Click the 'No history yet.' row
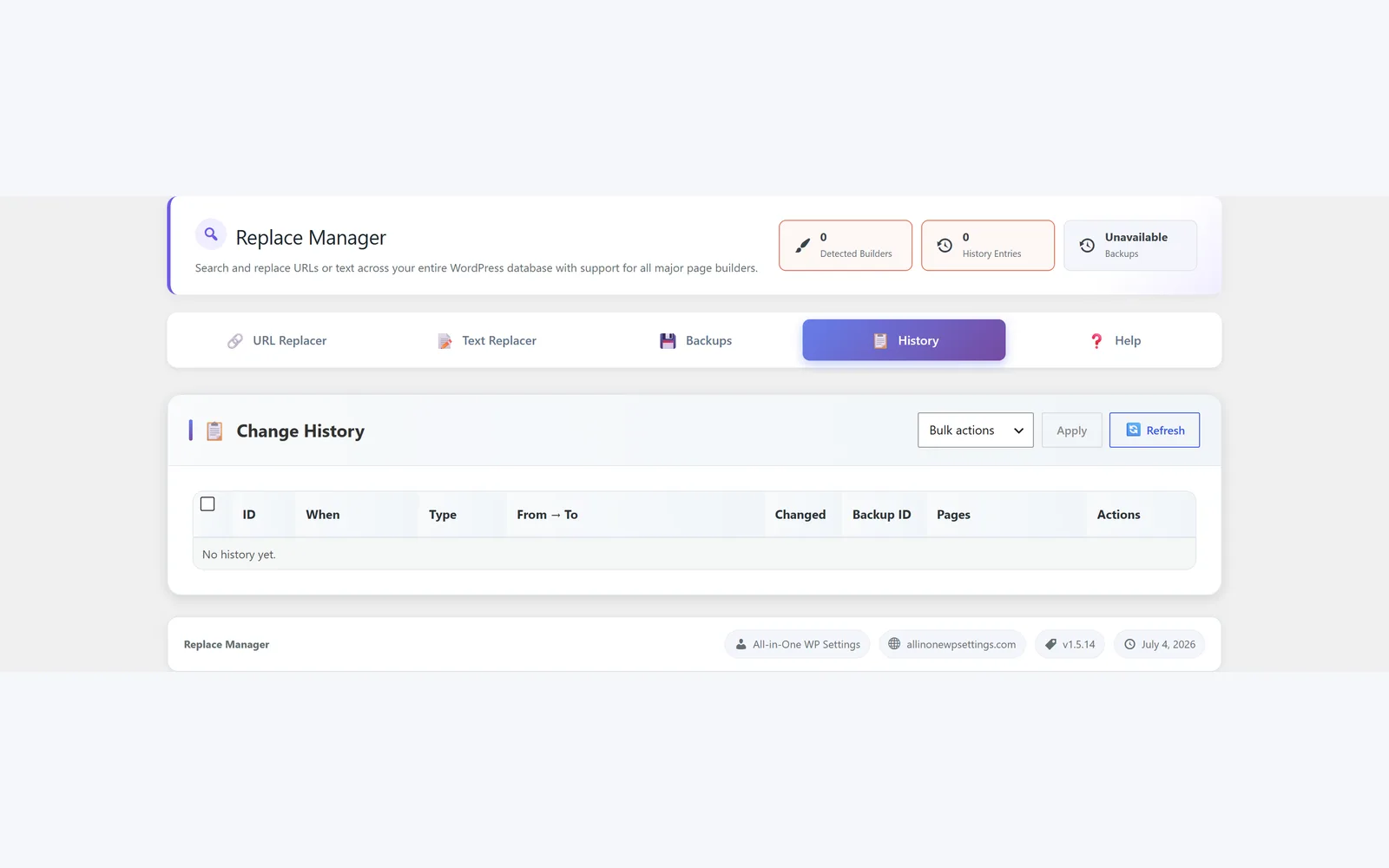The width and height of the screenshot is (1389, 868). click(694, 554)
